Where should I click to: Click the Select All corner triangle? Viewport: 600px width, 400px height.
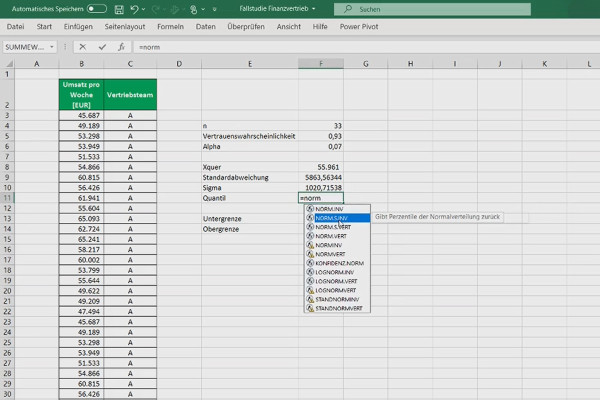point(10,64)
